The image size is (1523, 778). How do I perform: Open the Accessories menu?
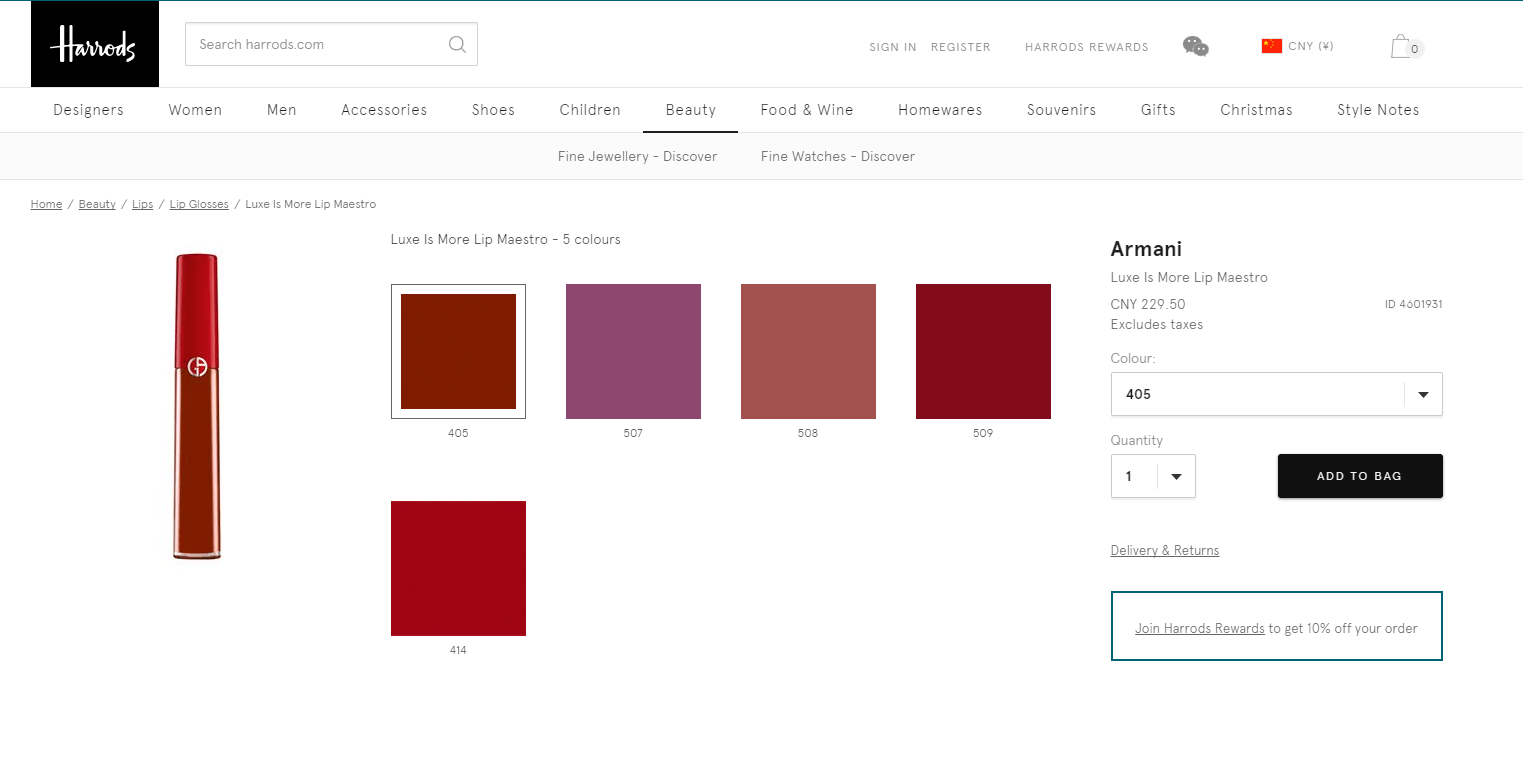pyautogui.click(x=384, y=110)
